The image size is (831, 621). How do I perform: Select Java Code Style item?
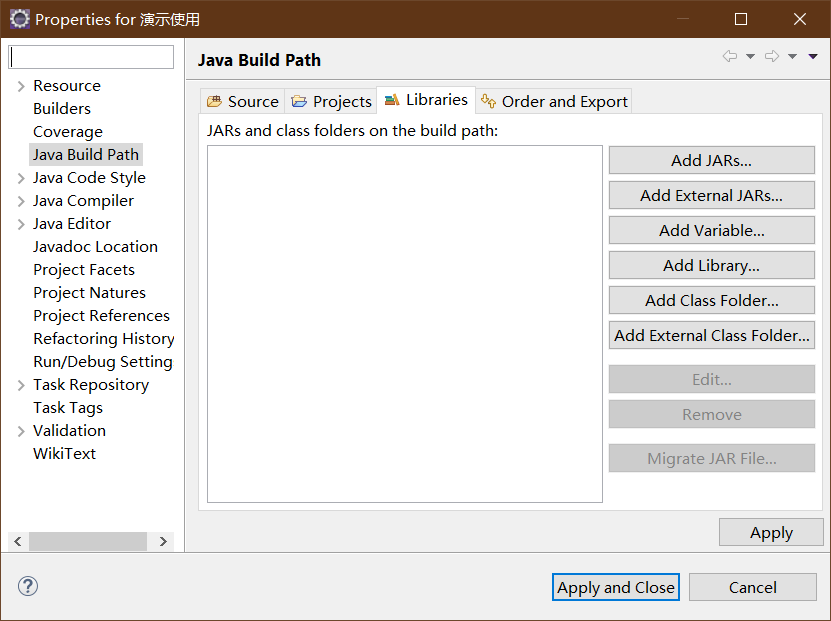pos(89,178)
